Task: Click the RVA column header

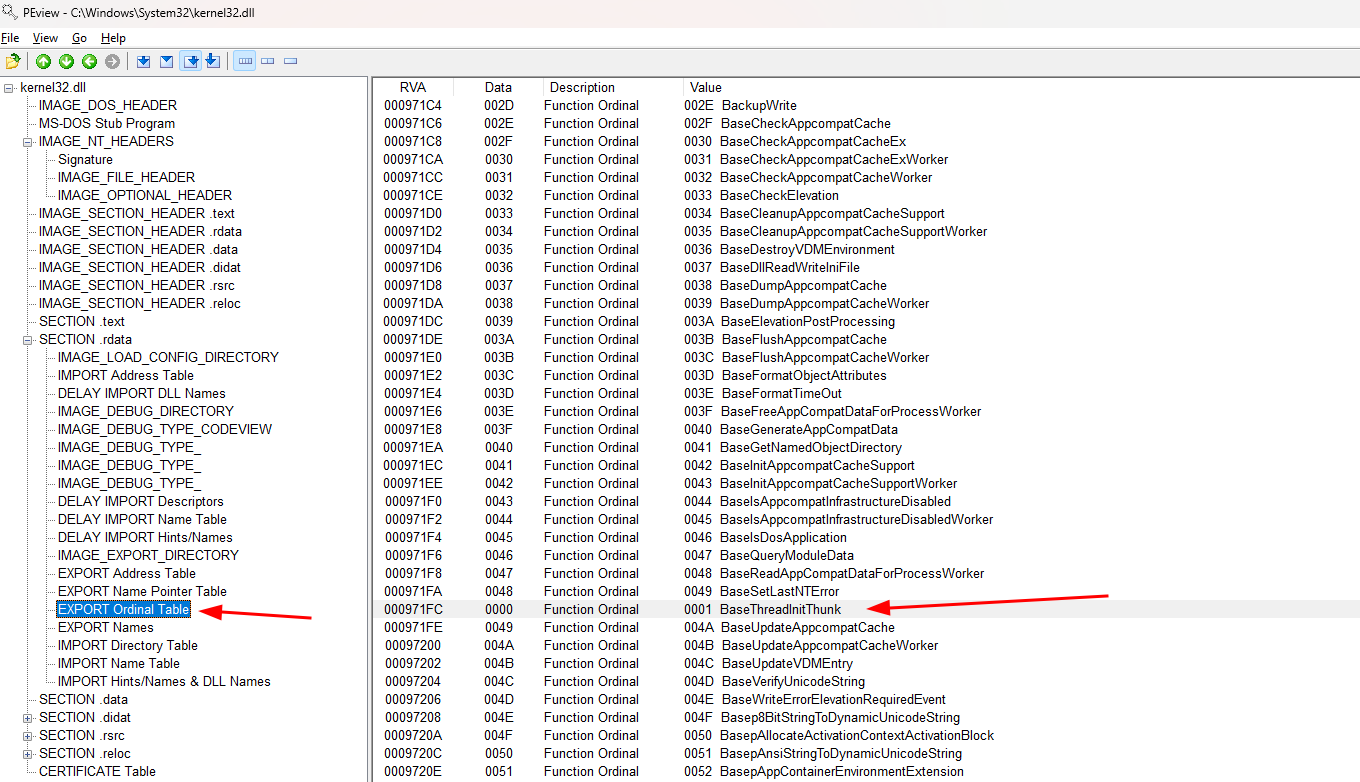Action: (412, 88)
